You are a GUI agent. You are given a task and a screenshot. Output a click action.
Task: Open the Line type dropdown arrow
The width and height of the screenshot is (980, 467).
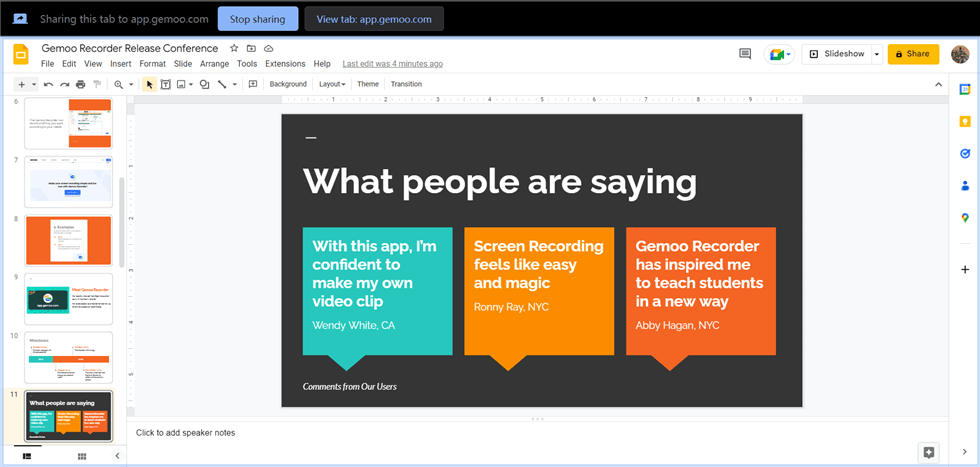pyautogui.click(x=235, y=84)
